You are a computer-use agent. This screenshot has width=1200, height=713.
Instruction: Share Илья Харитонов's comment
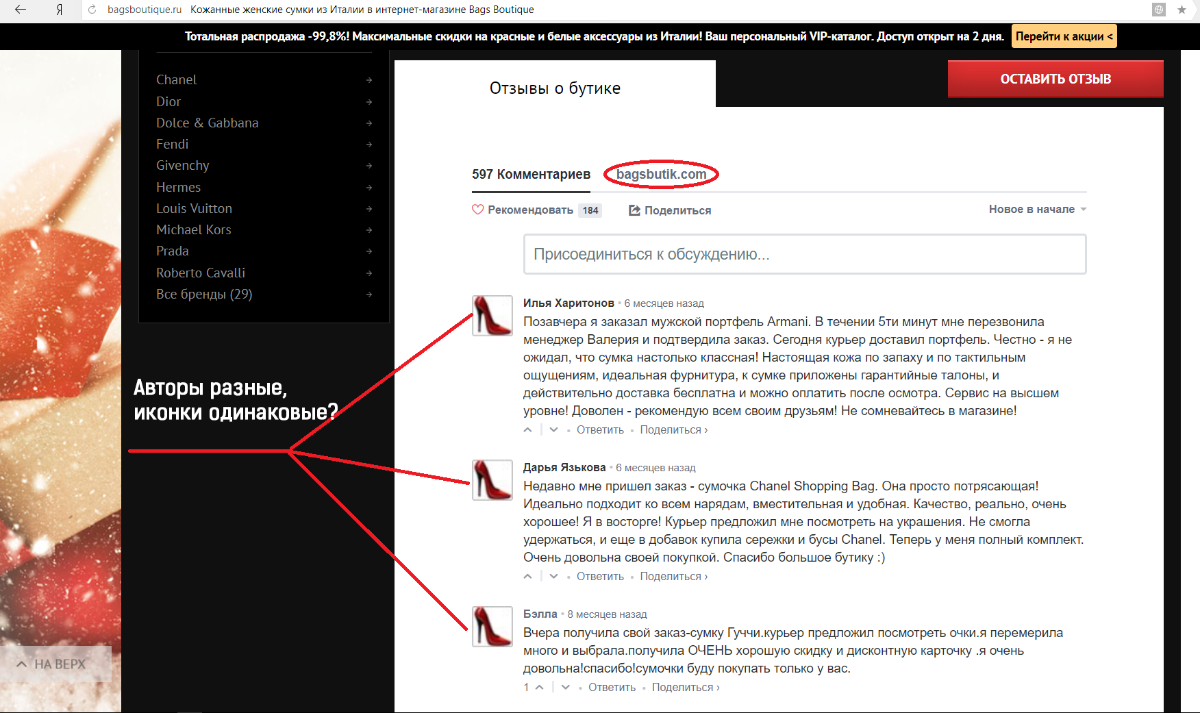coord(674,430)
